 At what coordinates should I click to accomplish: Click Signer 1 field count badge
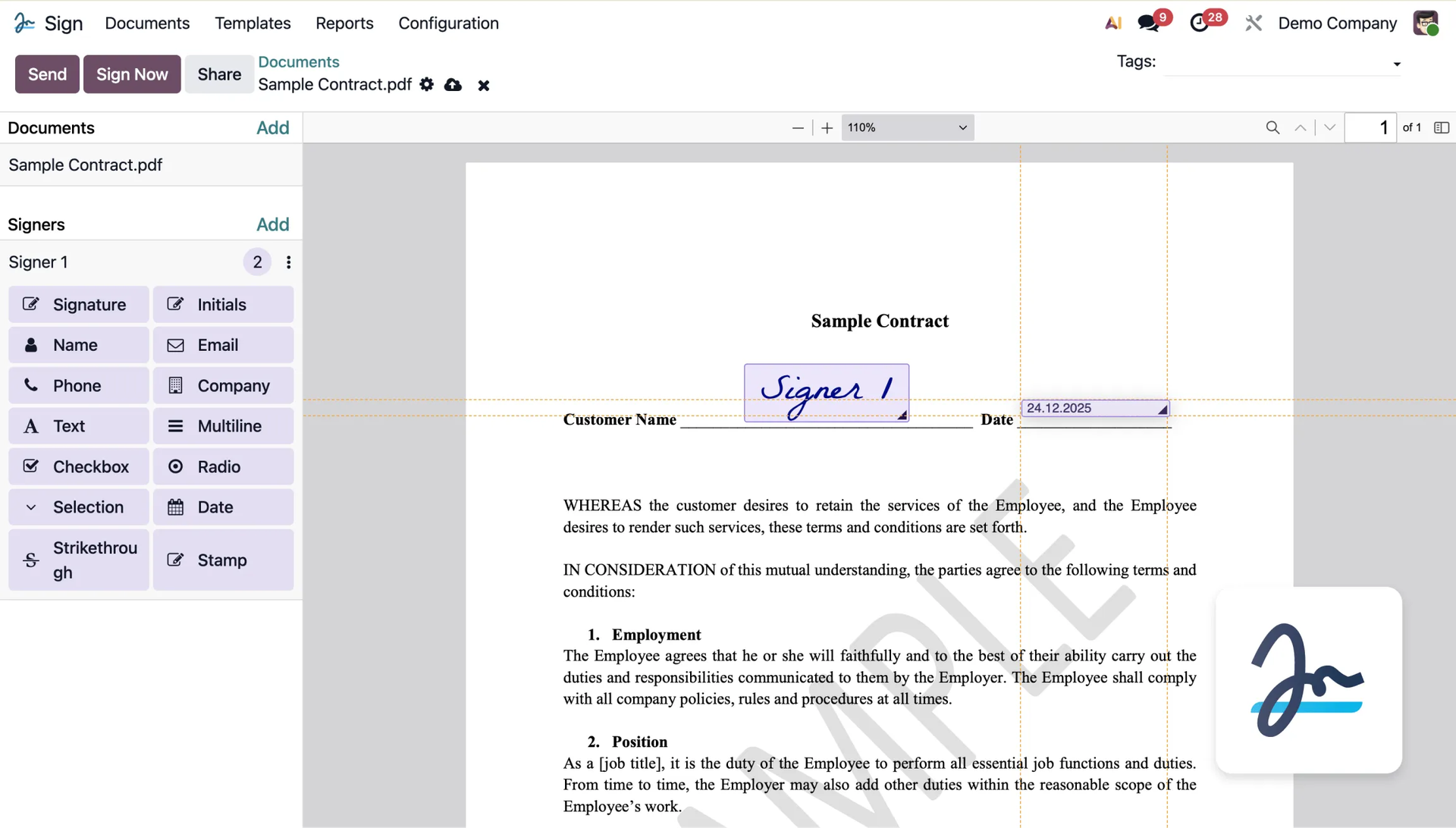pyautogui.click(x=257, y=262)
